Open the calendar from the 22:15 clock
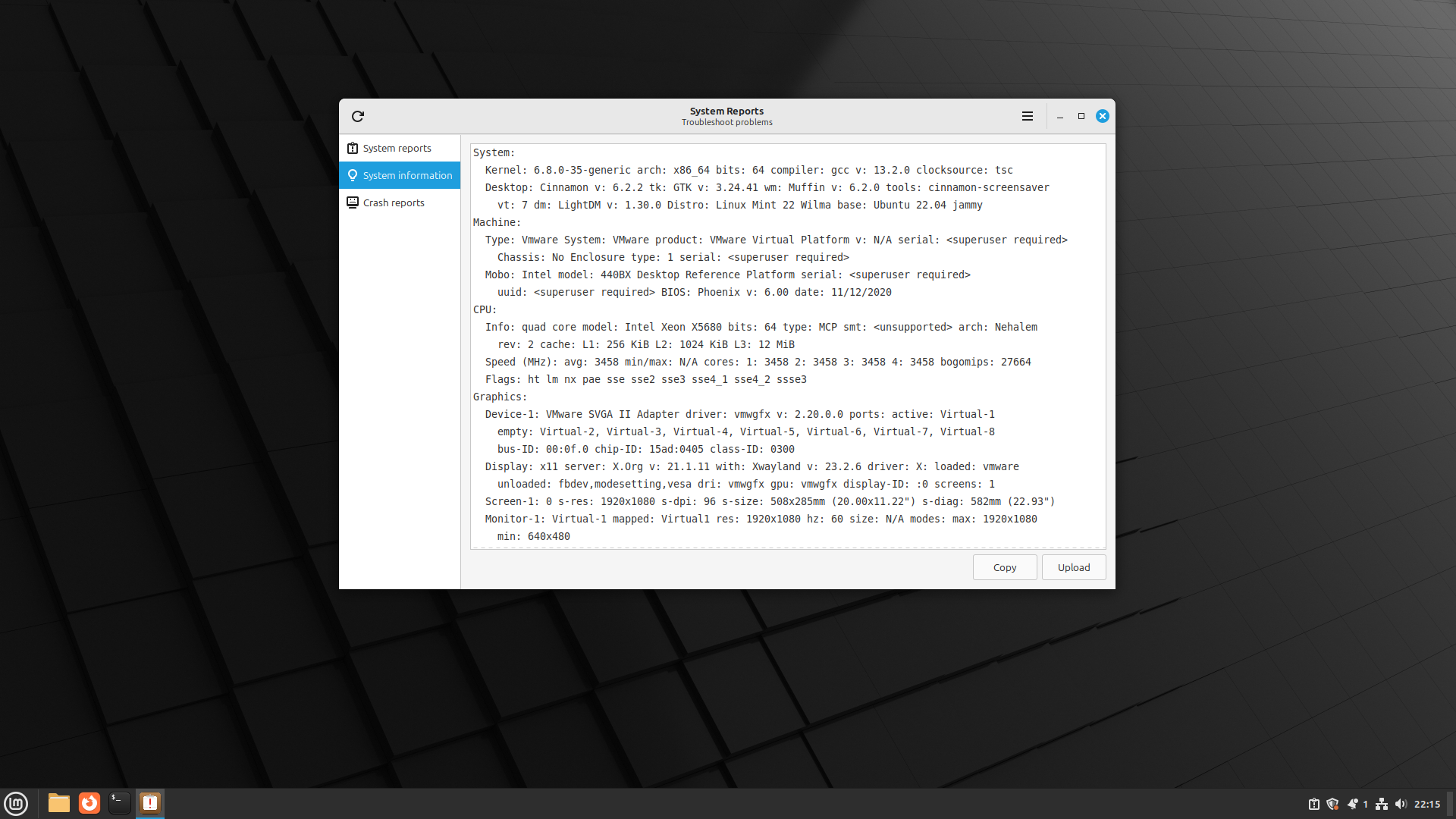1456x819 pixels. pos(1427,804)
